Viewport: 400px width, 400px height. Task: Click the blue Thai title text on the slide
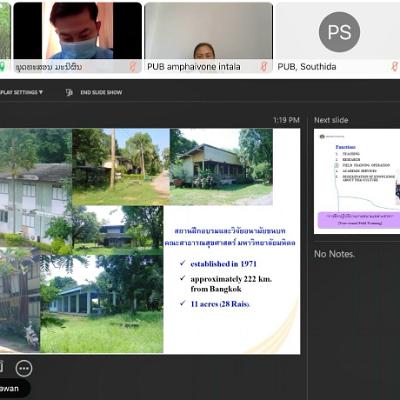point(230,237)
